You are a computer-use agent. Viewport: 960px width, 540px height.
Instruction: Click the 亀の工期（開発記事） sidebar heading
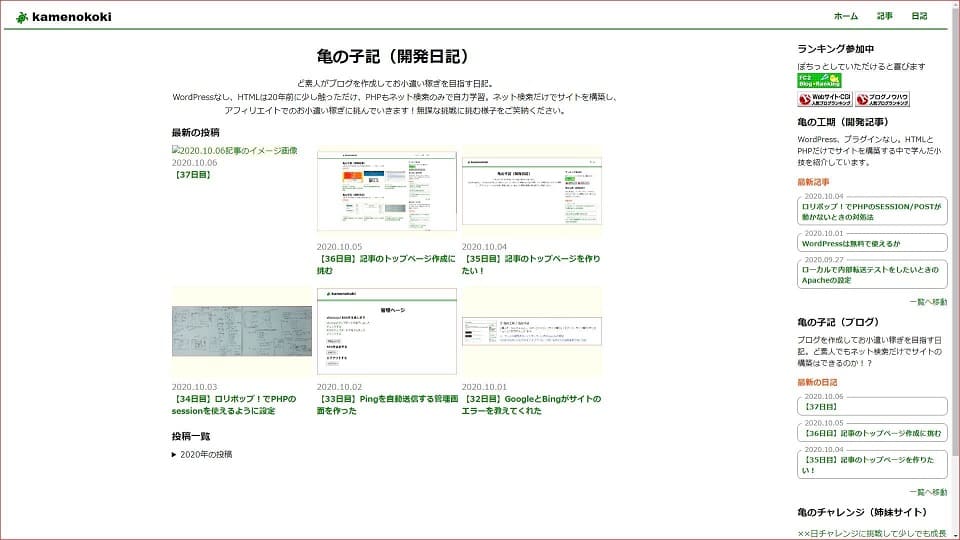coord(844,122)
